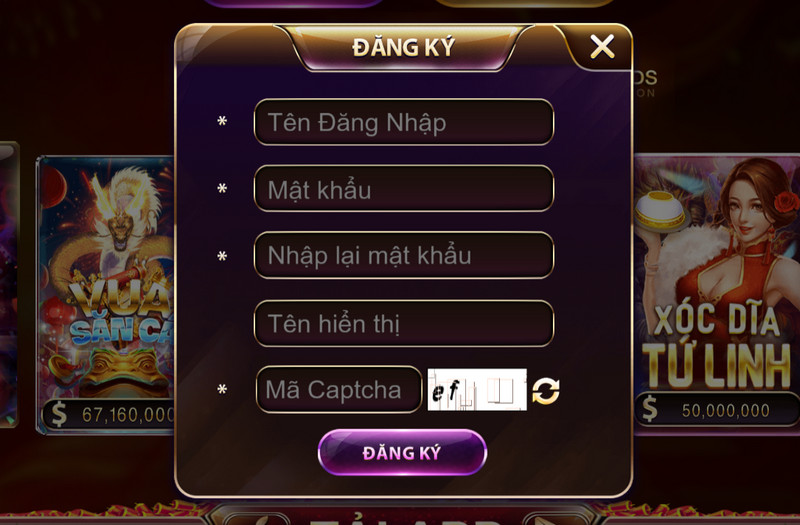Click into the Tên hiển thị field
The image size is (800, 525).
coord(404,323)
